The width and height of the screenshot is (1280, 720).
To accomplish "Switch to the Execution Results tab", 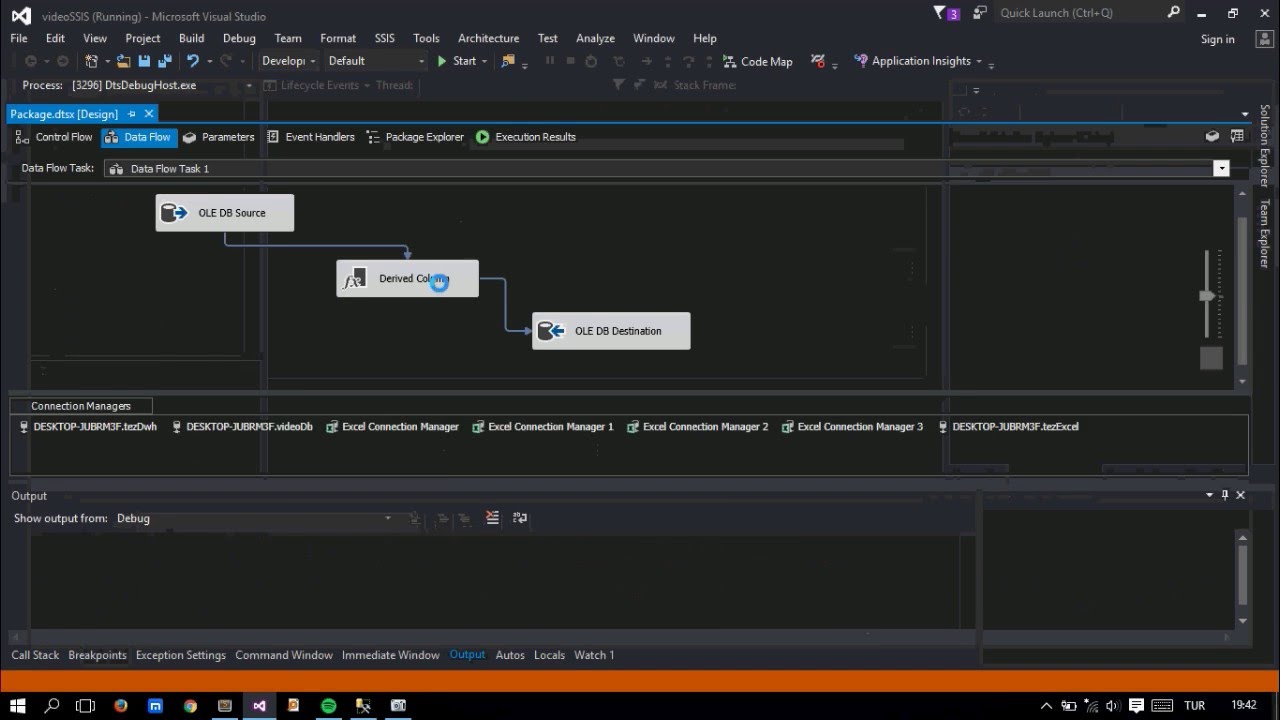I will coord(526,137).
